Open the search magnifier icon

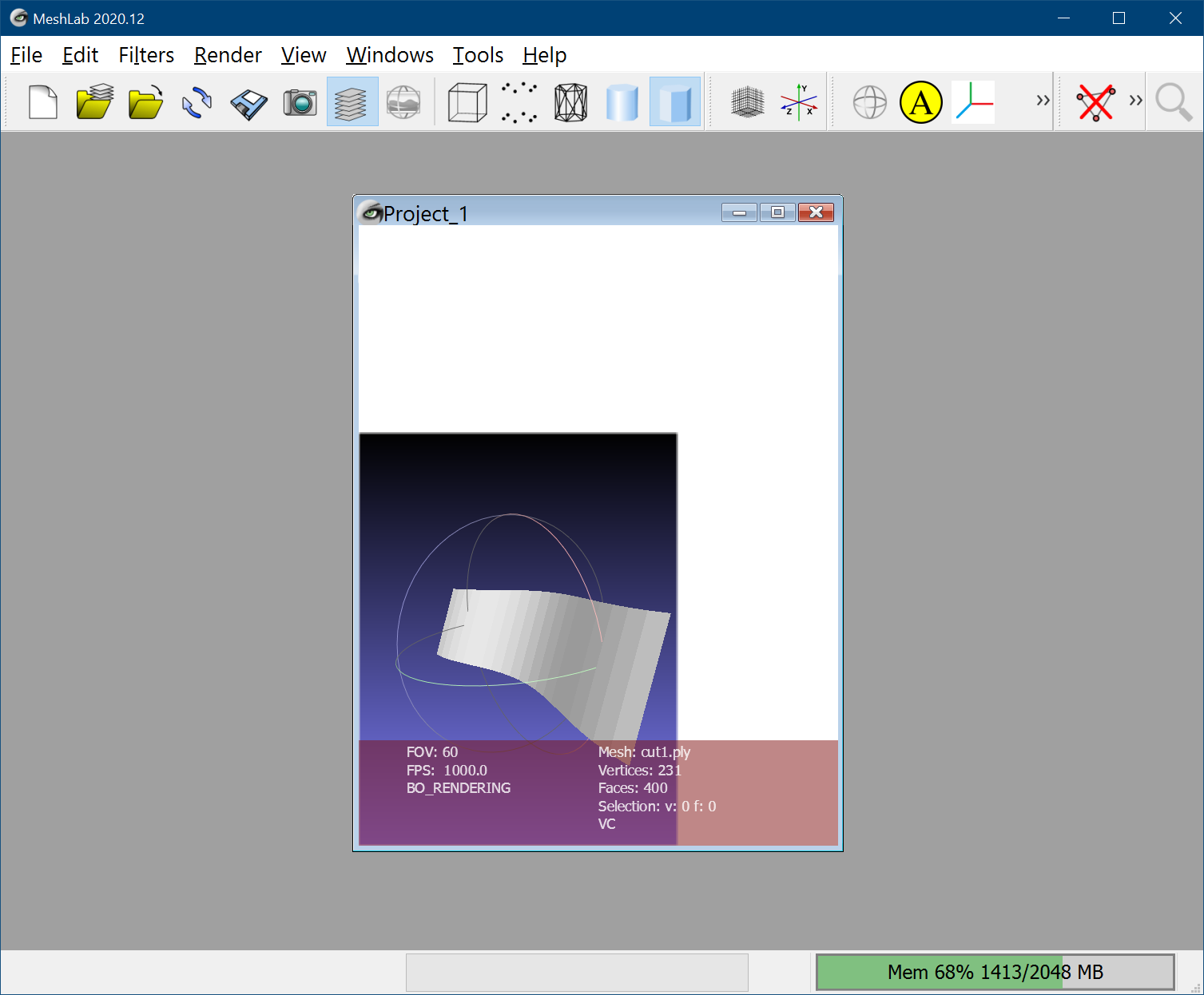coord(1174,102)
